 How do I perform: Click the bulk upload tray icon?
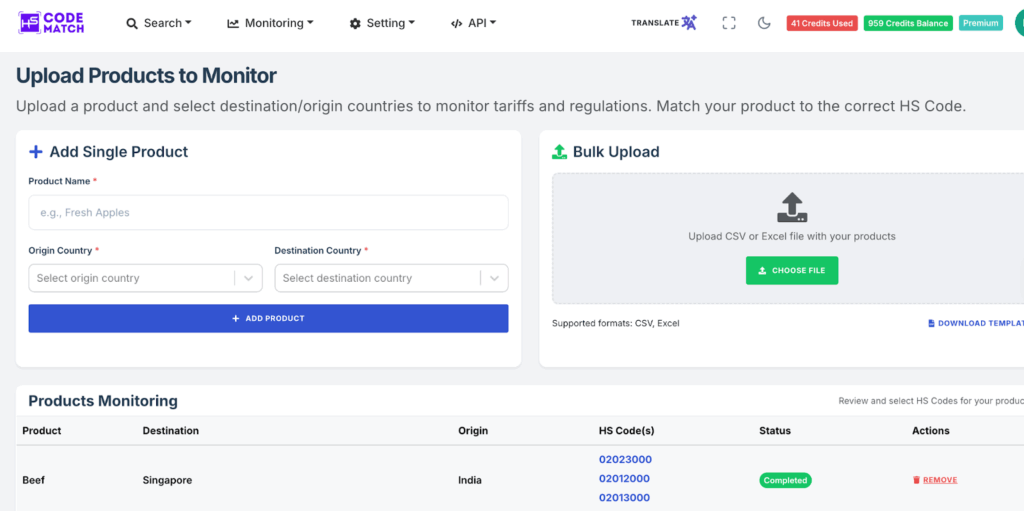[x=791, y=207]
